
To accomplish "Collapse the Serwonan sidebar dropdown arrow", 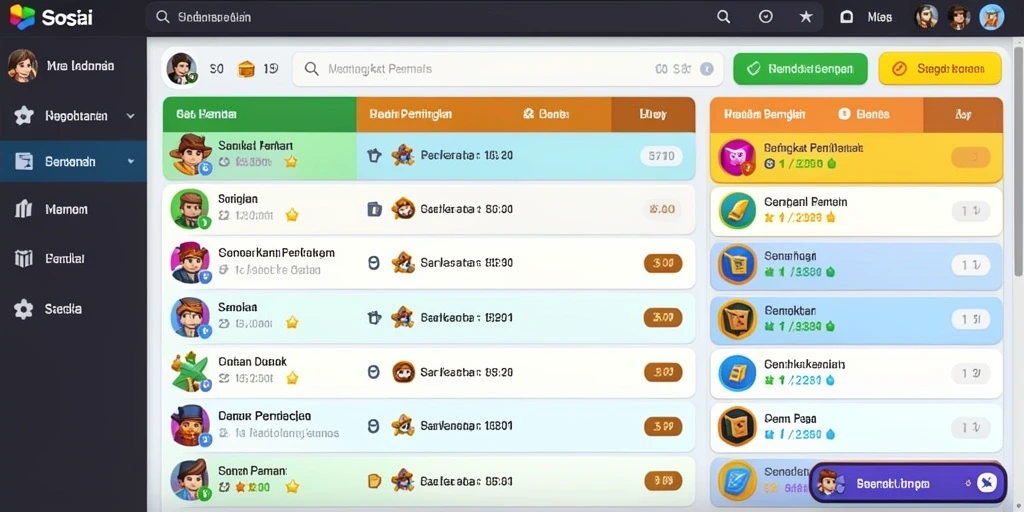I will (131, 161).
